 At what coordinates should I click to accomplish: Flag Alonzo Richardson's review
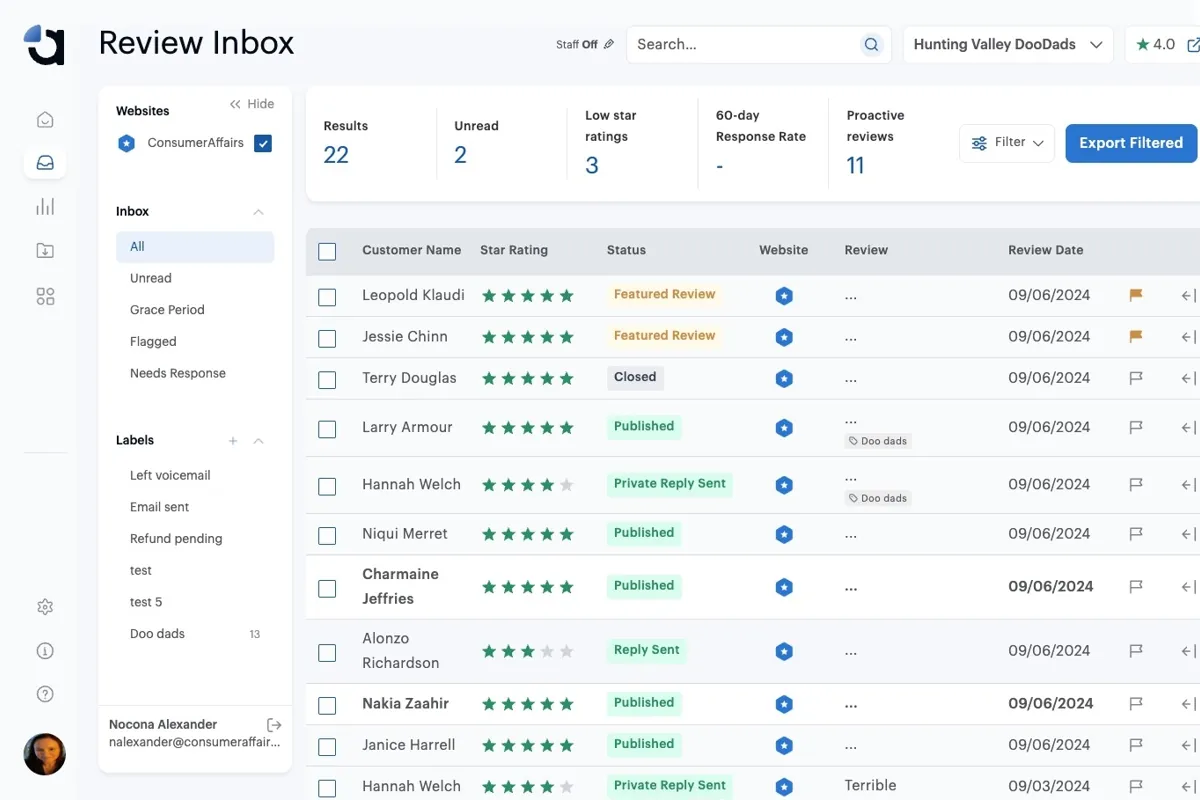coord(1136,651)
